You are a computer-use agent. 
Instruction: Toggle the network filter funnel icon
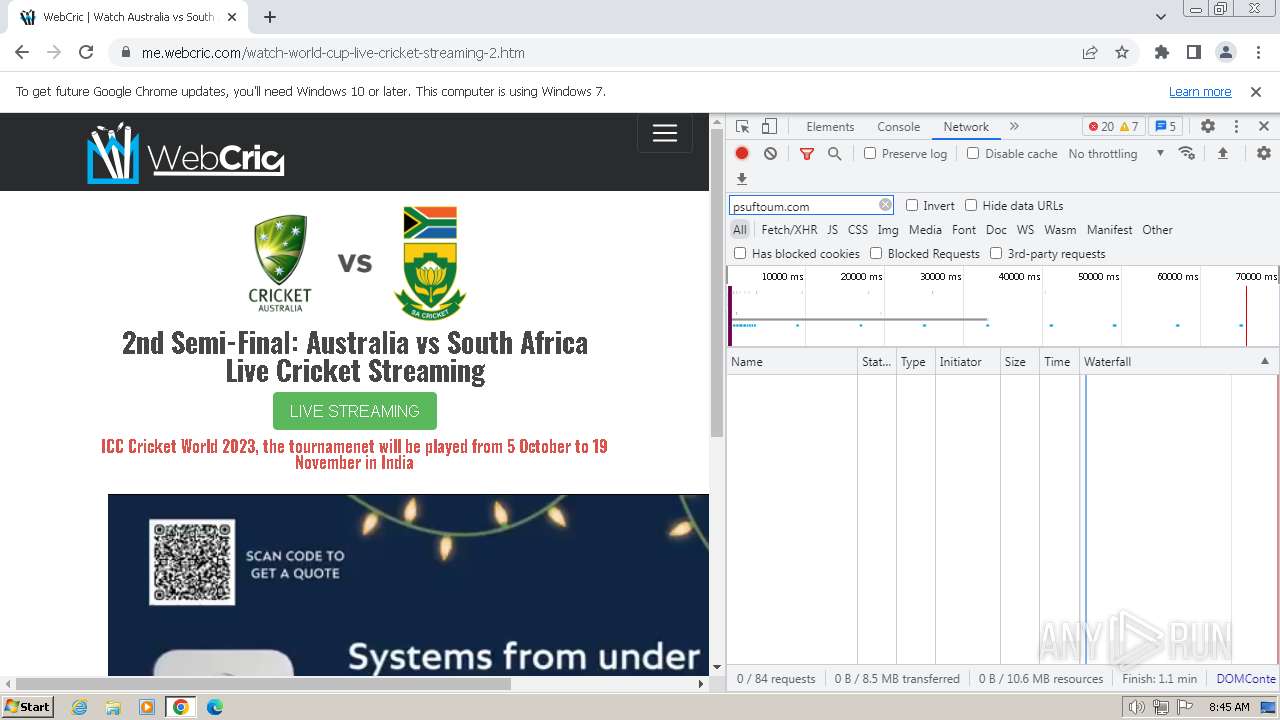(x=807, y=153)
